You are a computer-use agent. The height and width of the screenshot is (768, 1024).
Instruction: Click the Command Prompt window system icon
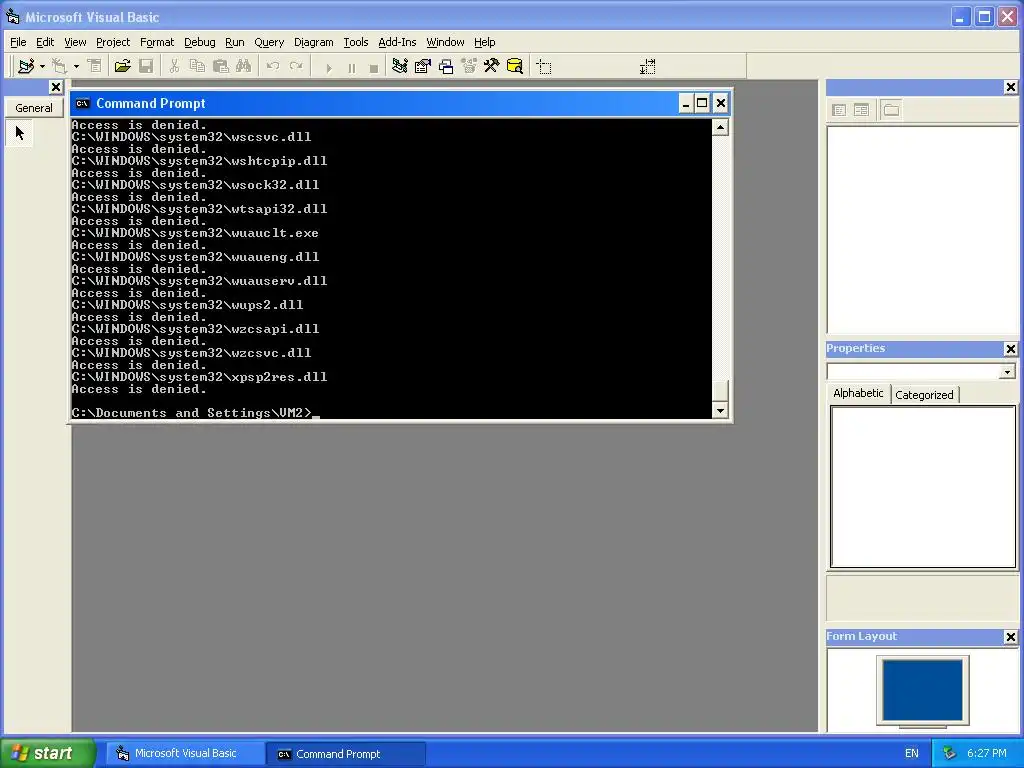click(82, 103)
